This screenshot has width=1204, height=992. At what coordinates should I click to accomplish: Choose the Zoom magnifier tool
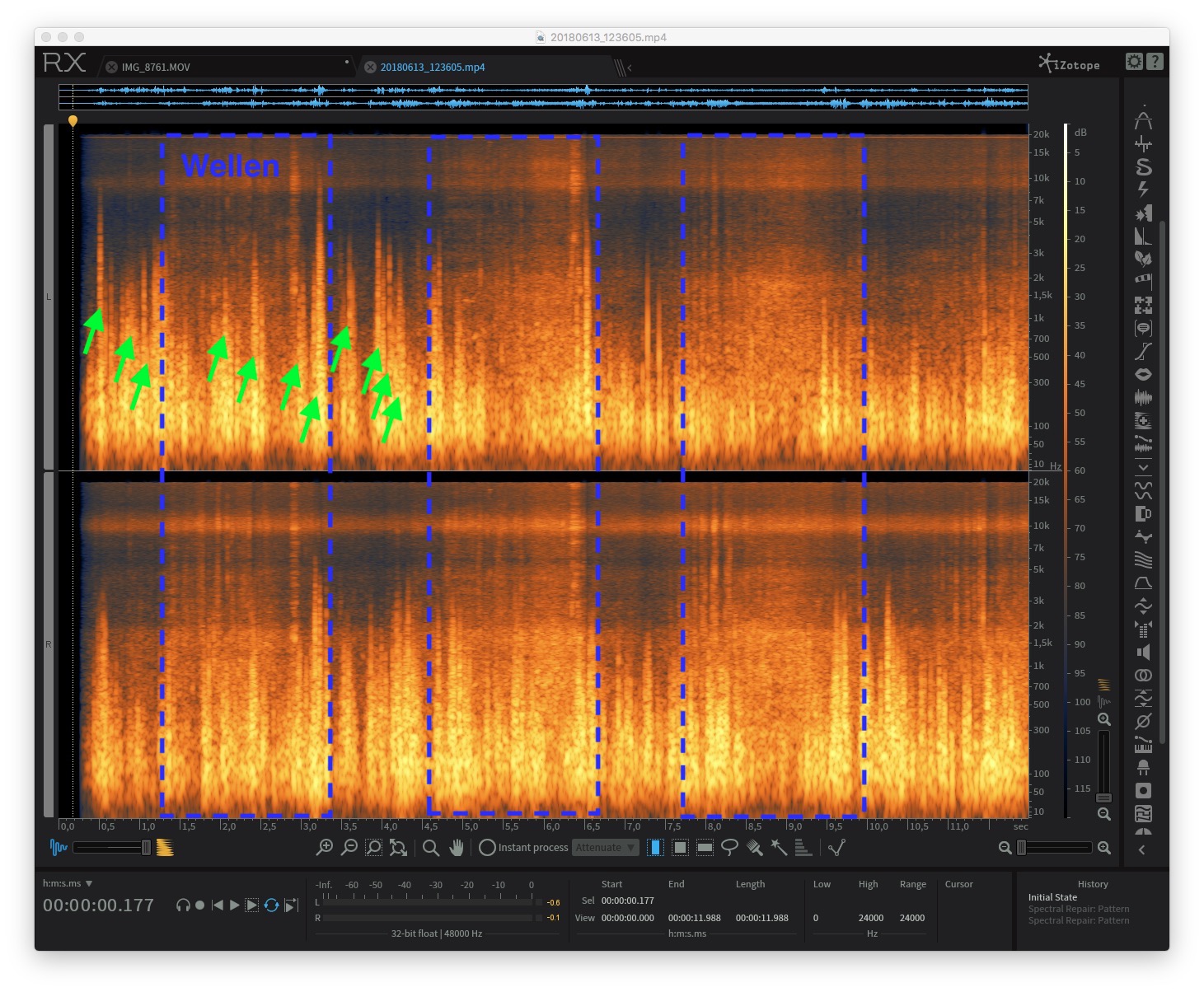click(x=430, y=847)
